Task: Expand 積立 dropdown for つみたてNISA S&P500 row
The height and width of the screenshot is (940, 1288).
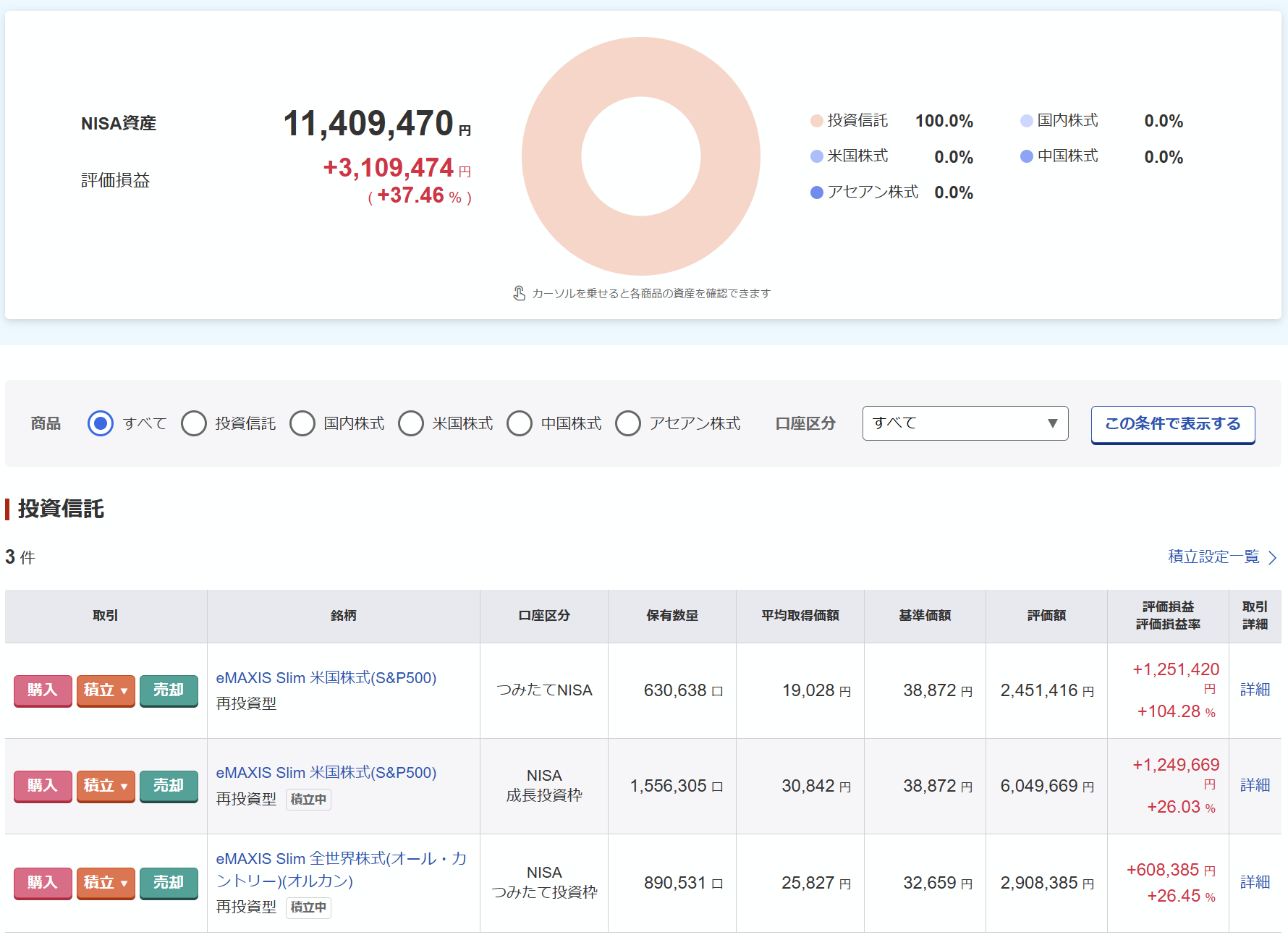Action: point(106,690)
